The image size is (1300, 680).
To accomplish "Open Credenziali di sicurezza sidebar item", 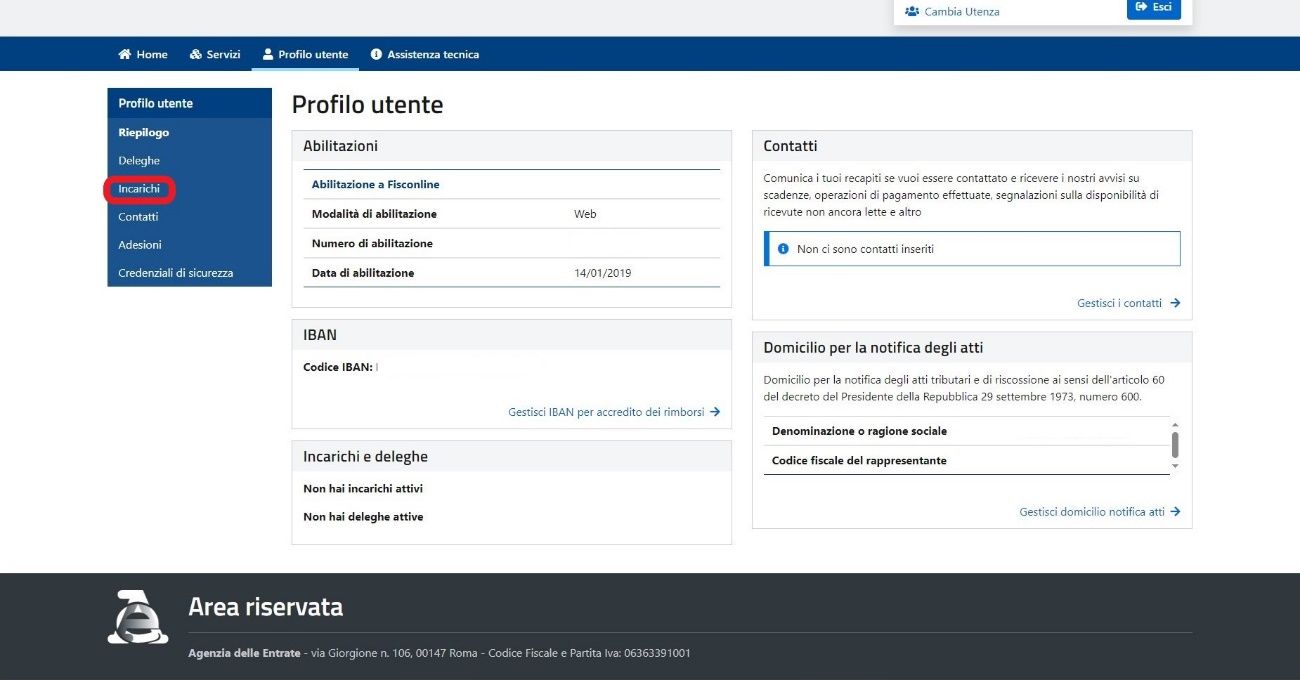I will coord(176,273).
